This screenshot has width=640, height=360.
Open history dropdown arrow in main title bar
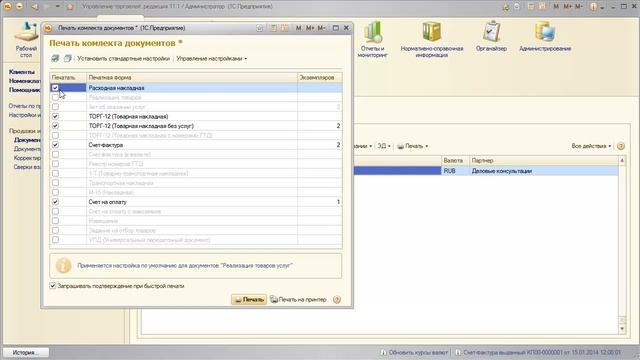(58, 7)
